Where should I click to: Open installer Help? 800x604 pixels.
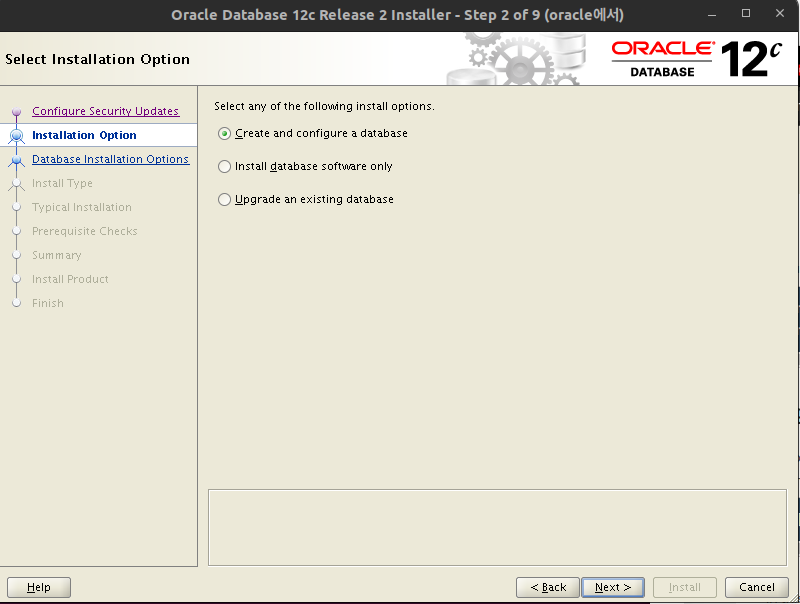(39, 587)
